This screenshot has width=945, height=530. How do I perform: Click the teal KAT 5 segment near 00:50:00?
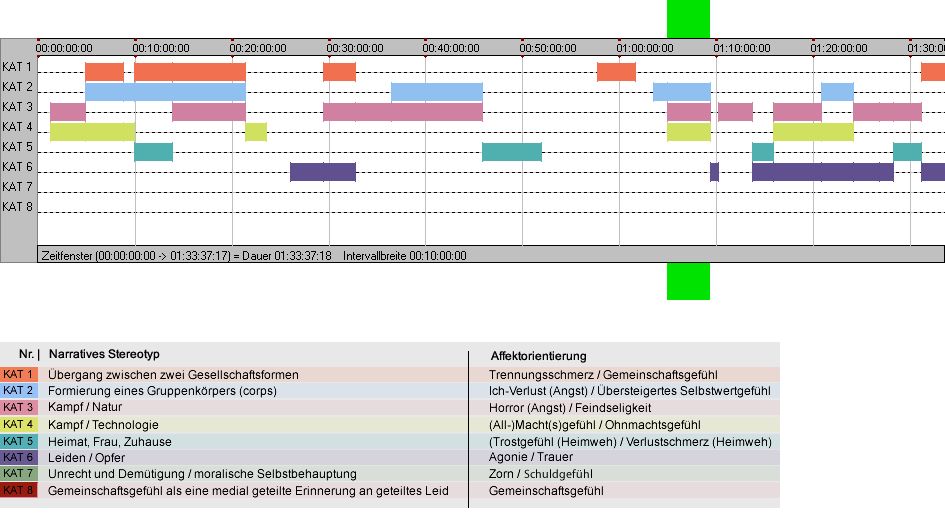tap(512, 151)
